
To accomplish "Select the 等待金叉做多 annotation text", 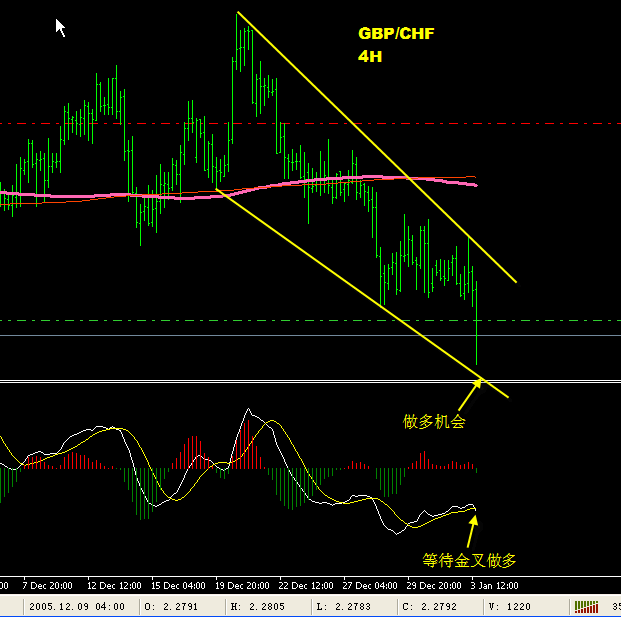I will pyautogui.click(x=469, y=560).
